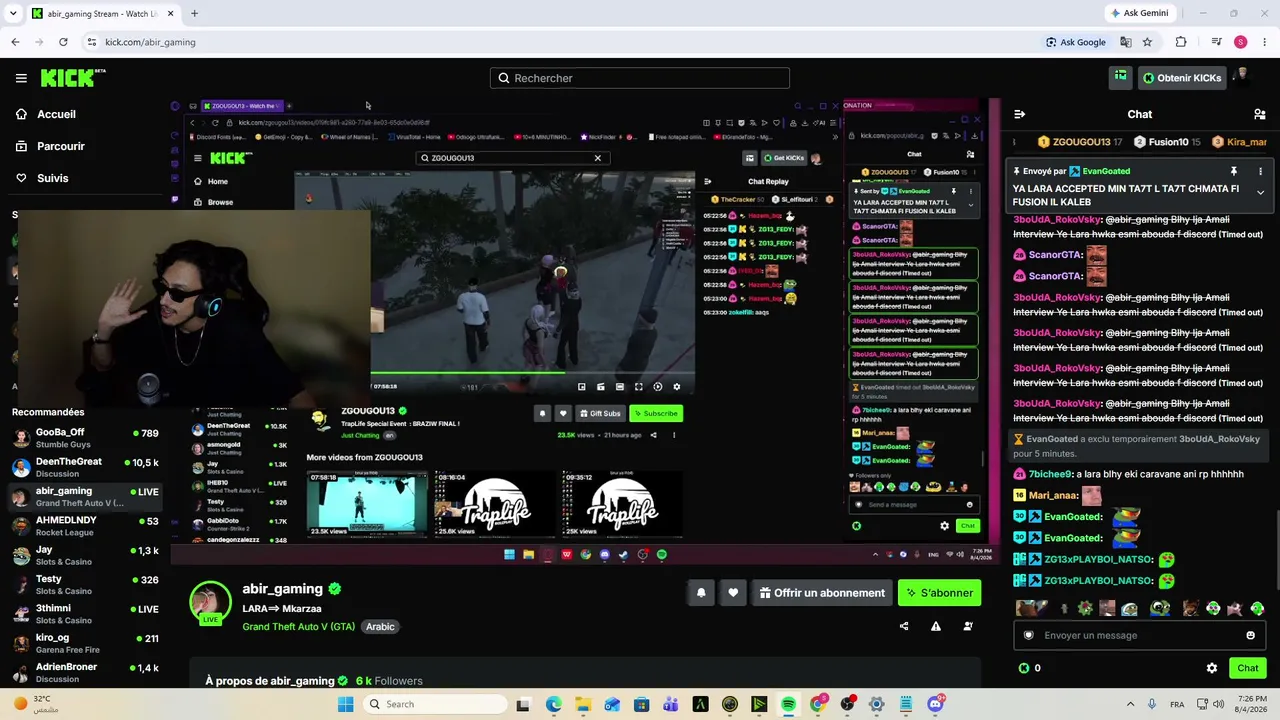This screenshot has width=1280, height=720.
Task: Click the Rechercher search field
Action: [640, 78]
